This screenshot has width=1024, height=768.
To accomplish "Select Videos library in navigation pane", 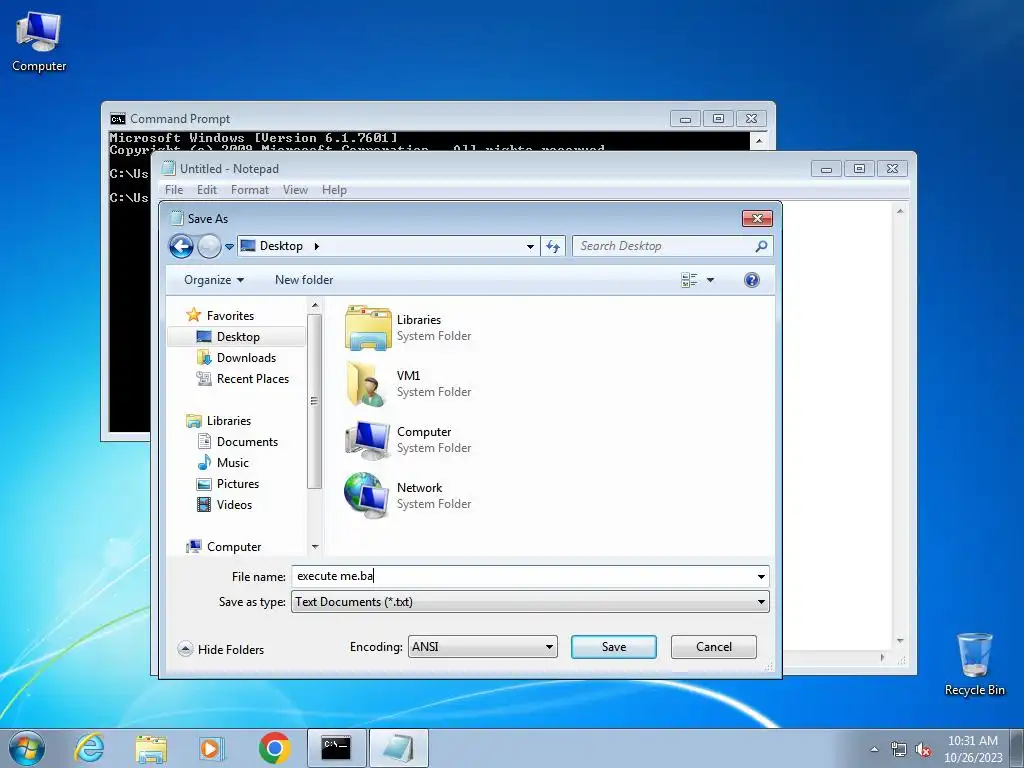I will (234, 505).
